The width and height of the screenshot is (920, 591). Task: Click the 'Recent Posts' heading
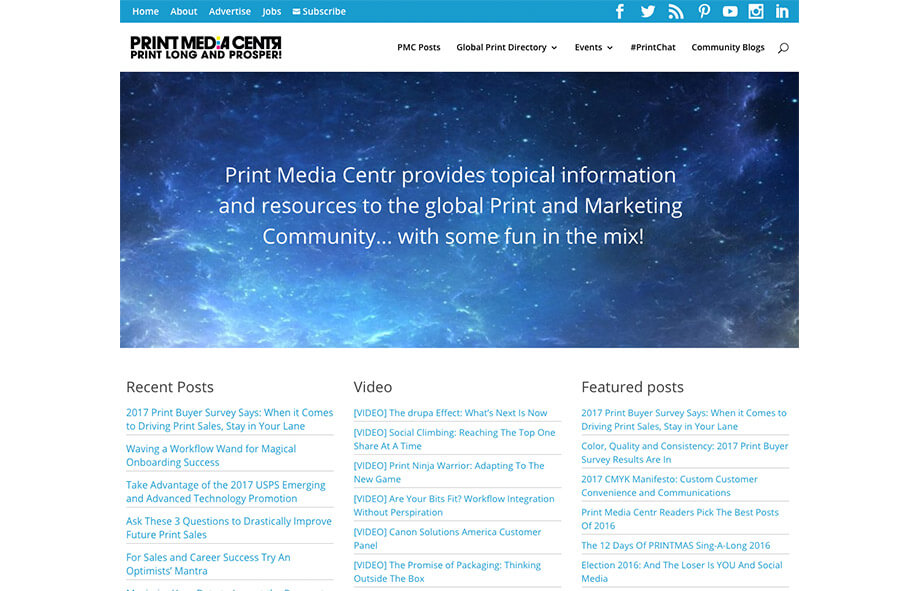(170, 387)
